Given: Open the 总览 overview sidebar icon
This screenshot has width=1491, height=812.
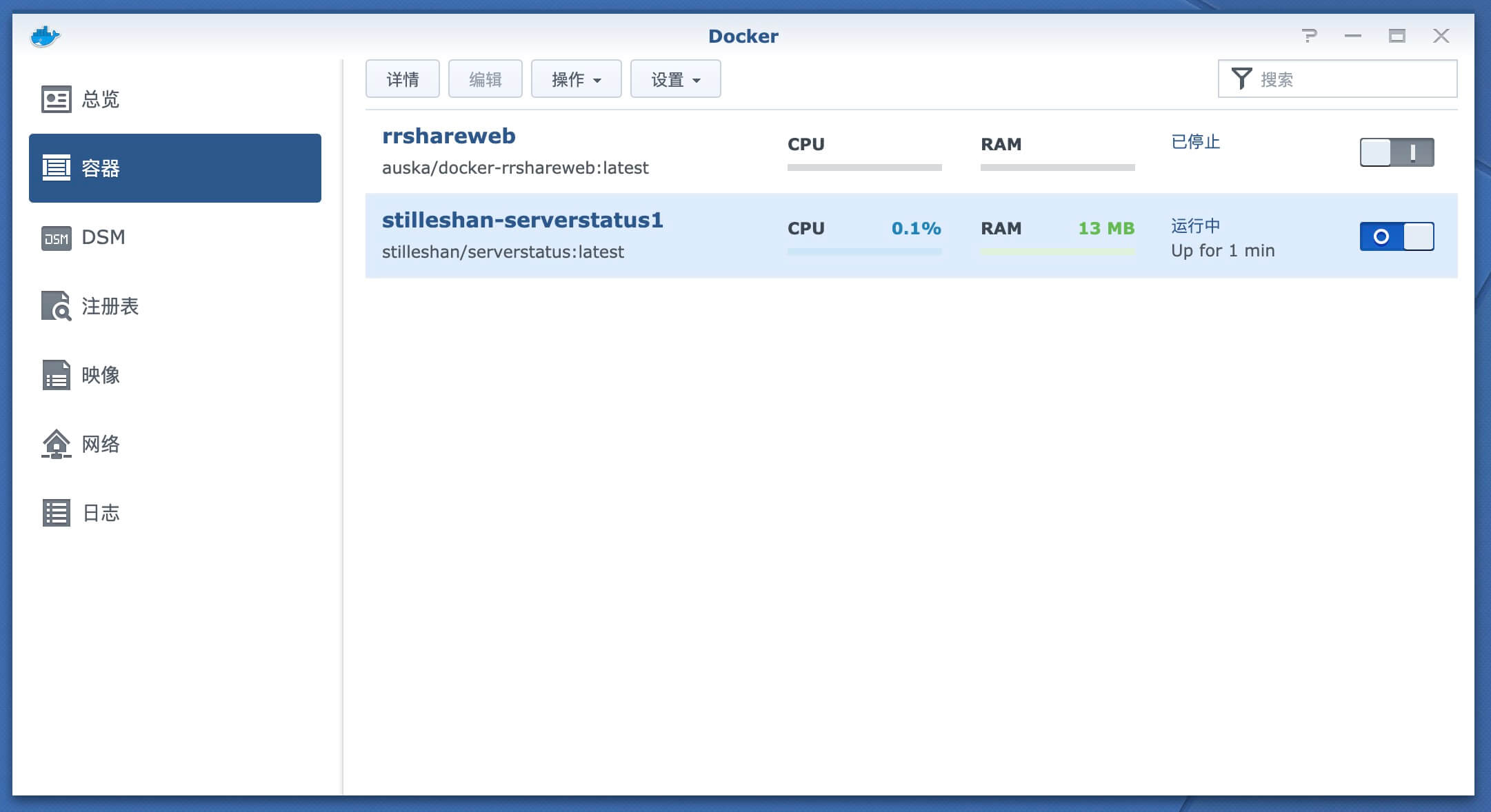Looking at the screenshot, I should 56,99.
